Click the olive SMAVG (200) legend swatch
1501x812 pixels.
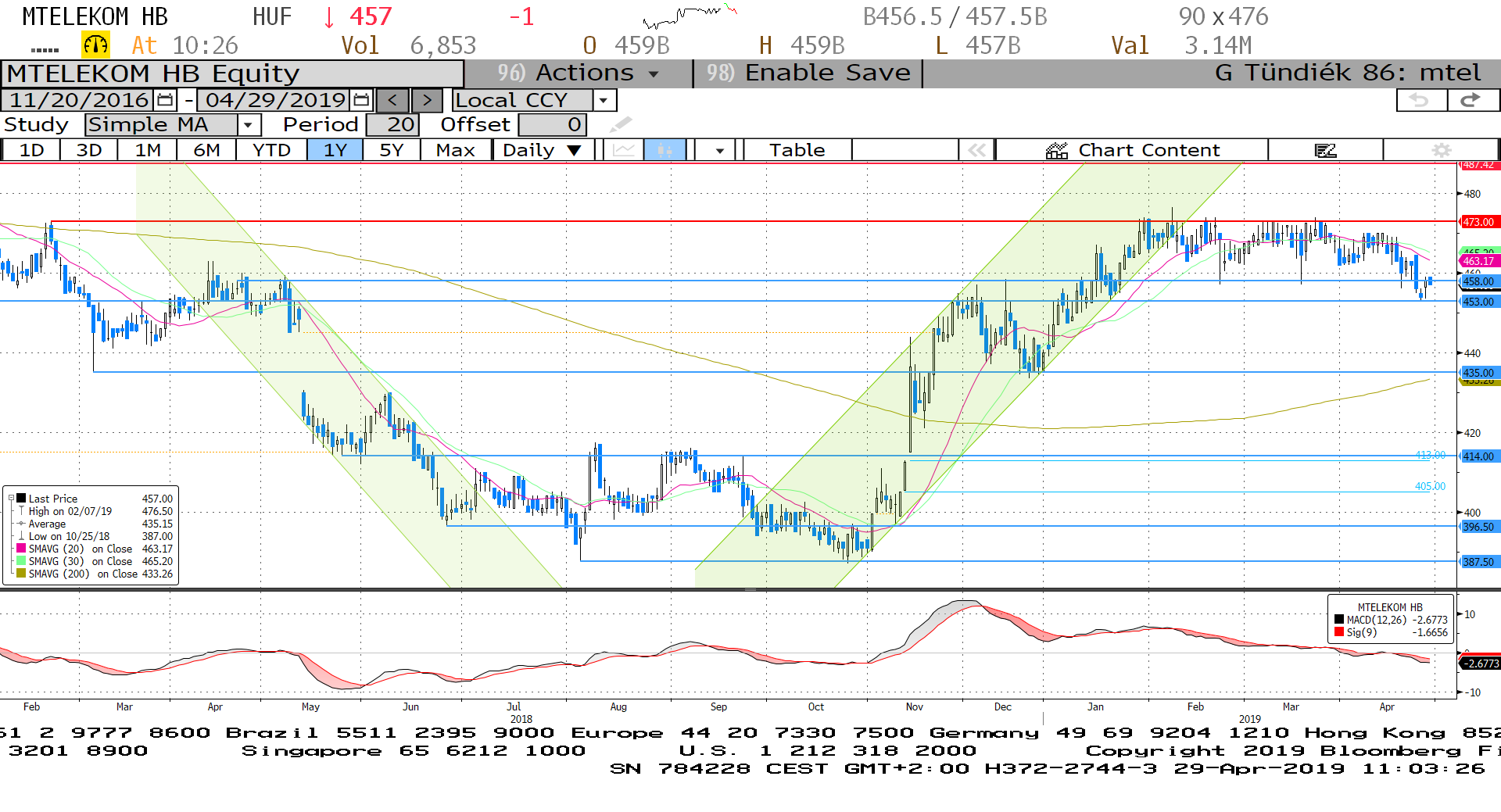click(21, 574)
